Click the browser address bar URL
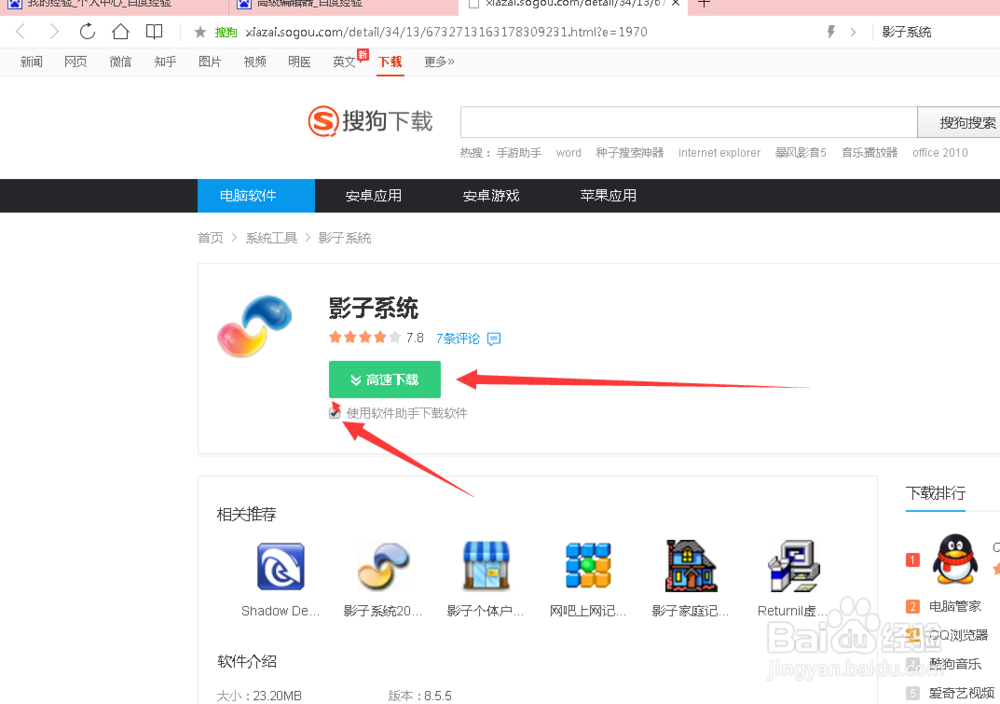Image resolution: width=1000 pixels, height=704 pixels. point(446,32)
